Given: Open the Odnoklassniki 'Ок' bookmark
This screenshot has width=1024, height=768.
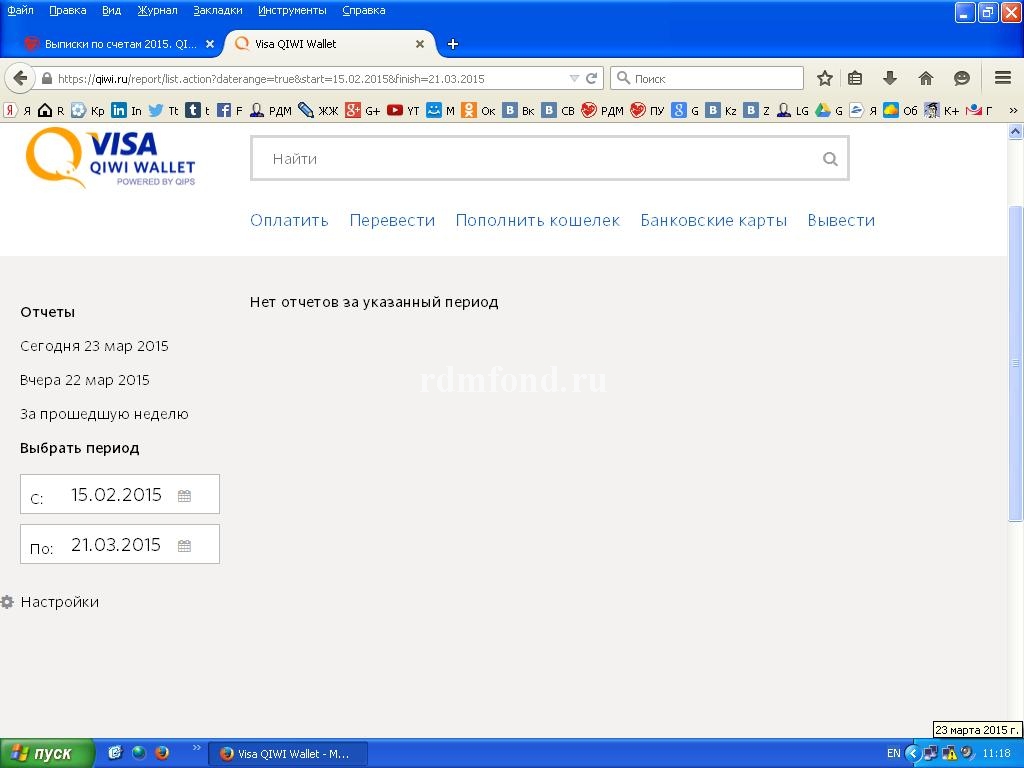Looking at the screenshot, I should click(x=479, y=110).
